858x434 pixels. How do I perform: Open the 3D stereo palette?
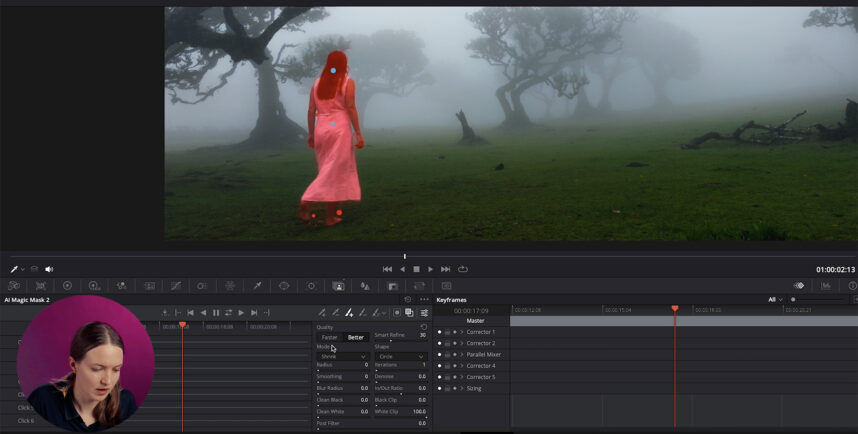[447, 286]
